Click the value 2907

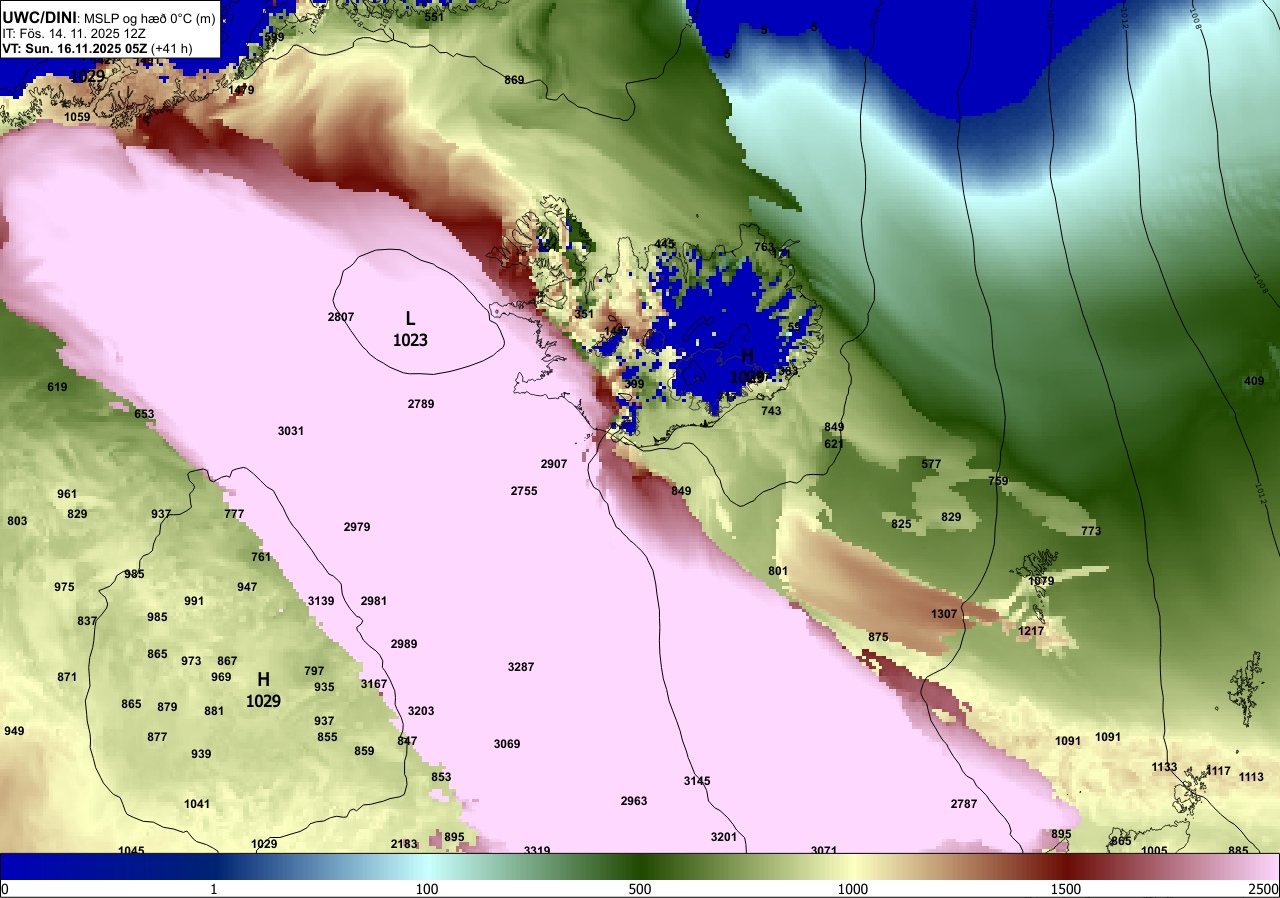(554, 464)
